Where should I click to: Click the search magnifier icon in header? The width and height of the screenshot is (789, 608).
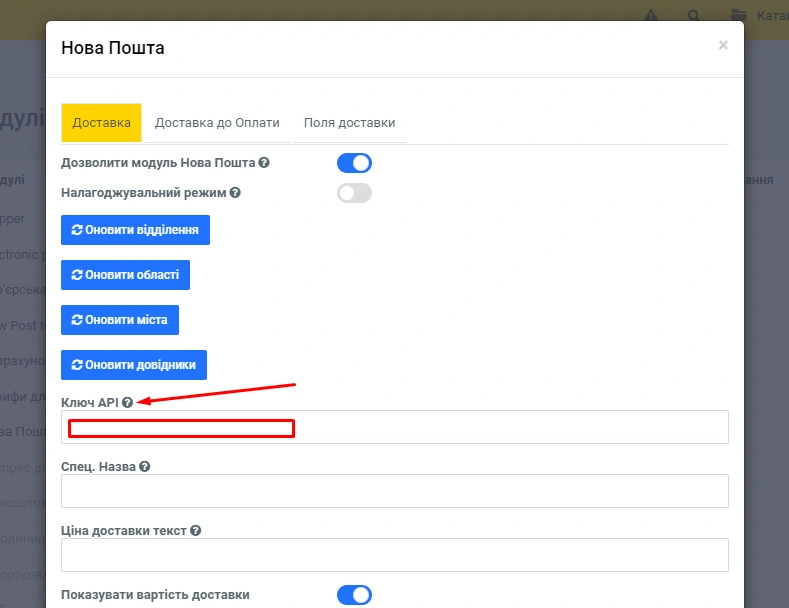pos(694,16)
